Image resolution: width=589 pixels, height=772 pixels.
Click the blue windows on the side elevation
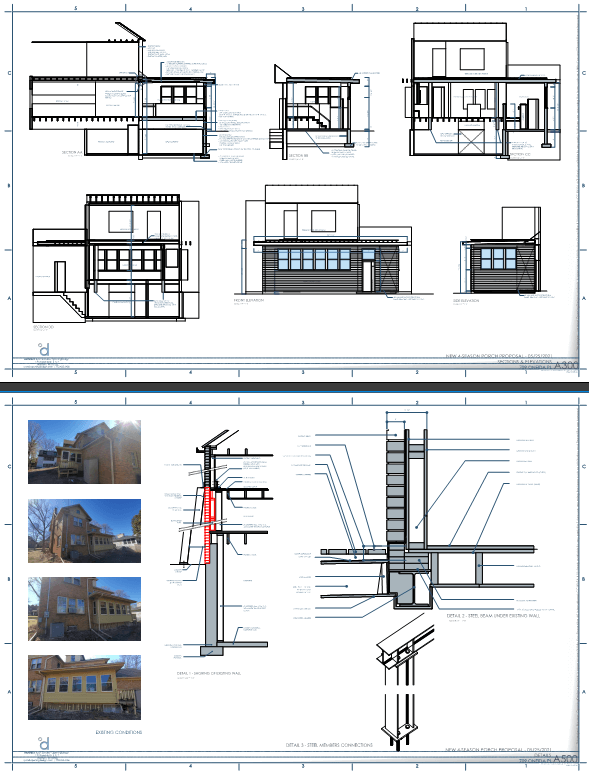tap(497, 259)
